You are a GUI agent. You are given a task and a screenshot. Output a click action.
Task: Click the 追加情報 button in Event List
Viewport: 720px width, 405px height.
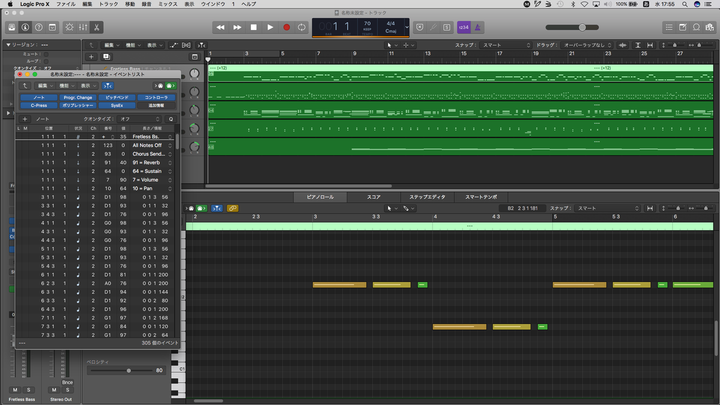coord(156,105)
